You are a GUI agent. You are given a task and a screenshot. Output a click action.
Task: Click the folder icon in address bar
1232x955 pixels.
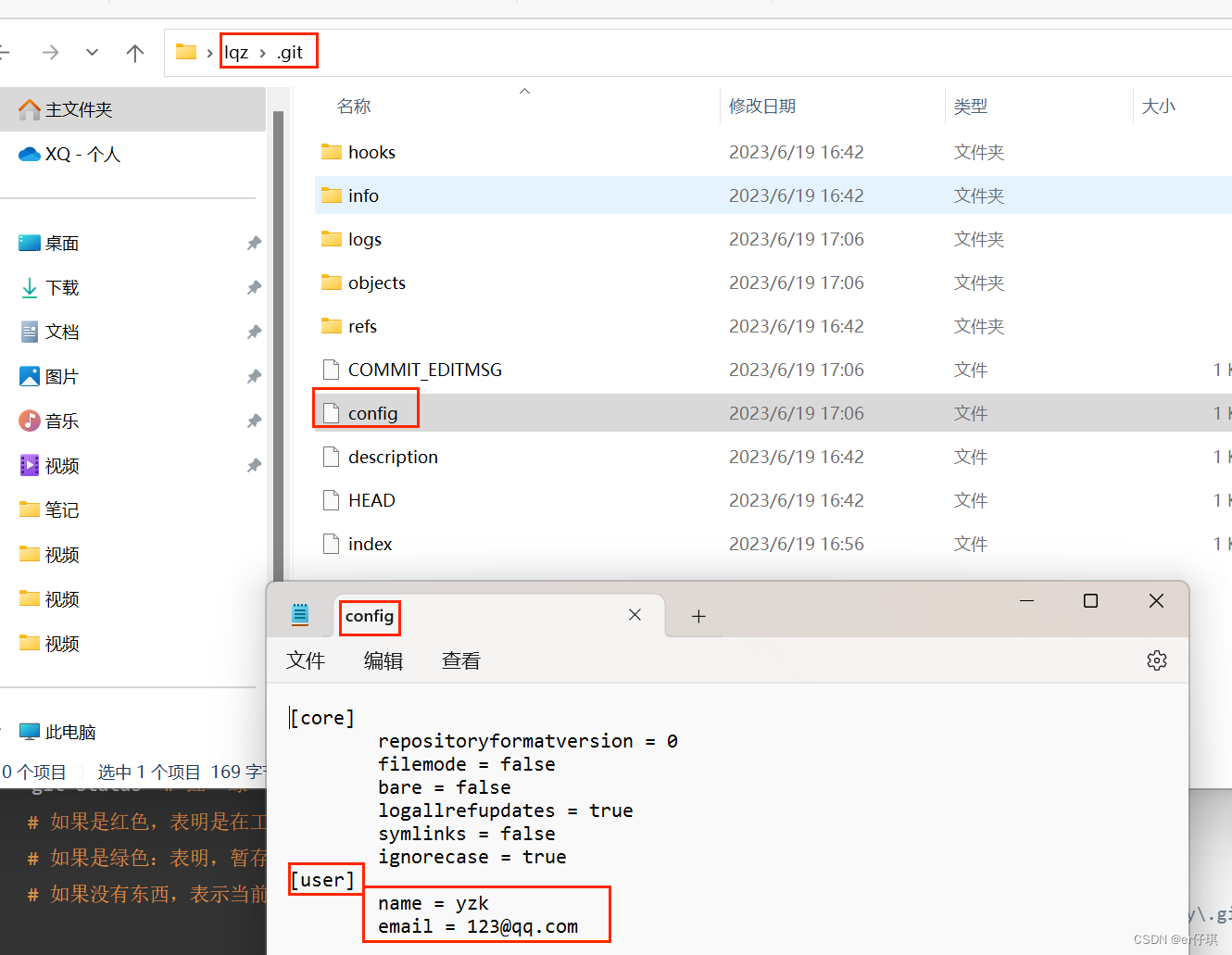[x=186, y=52]
